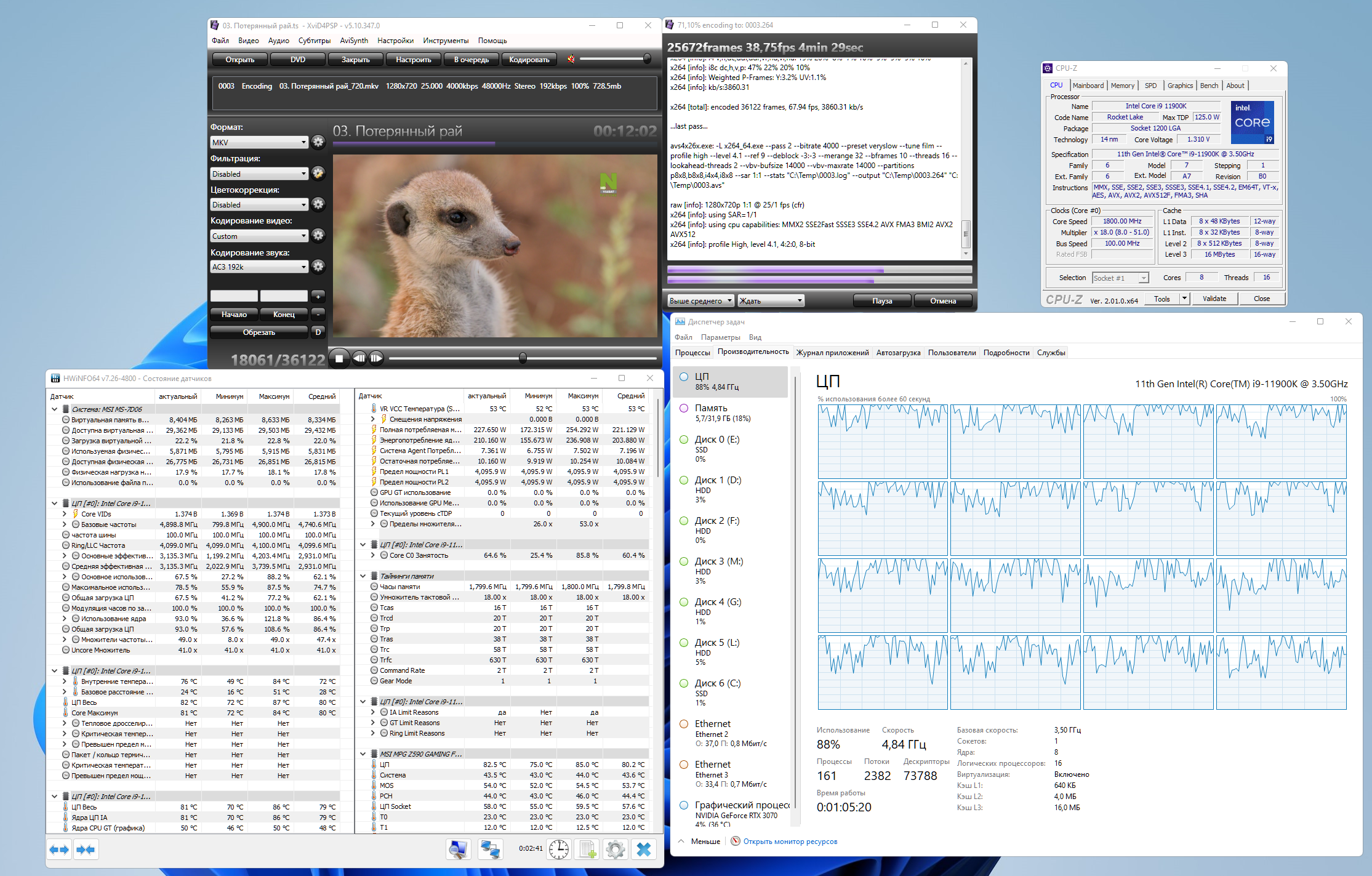Open the MKV format settings gear
This screenshot has width=1372, height=876.
(x=318, y=142)
